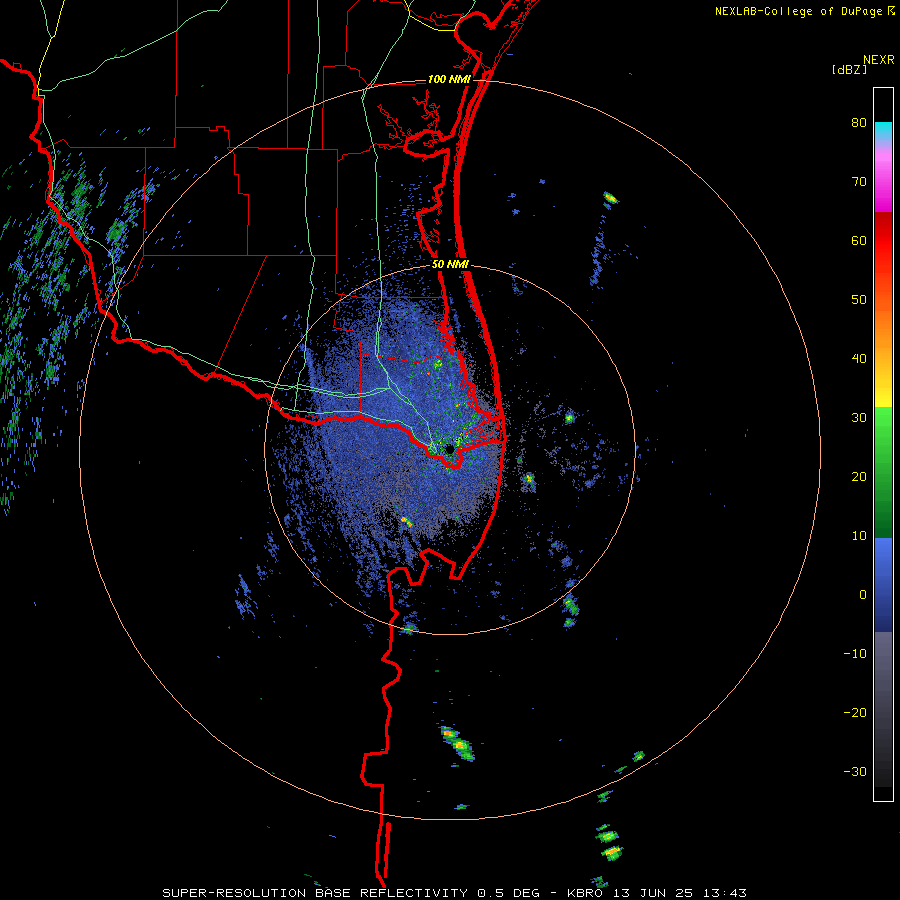Click the bottom caption reading SUPER-RESOLUTION BASE REFLECTIVITY
This screenshot has height=900, width=900.
pos(315,893)
